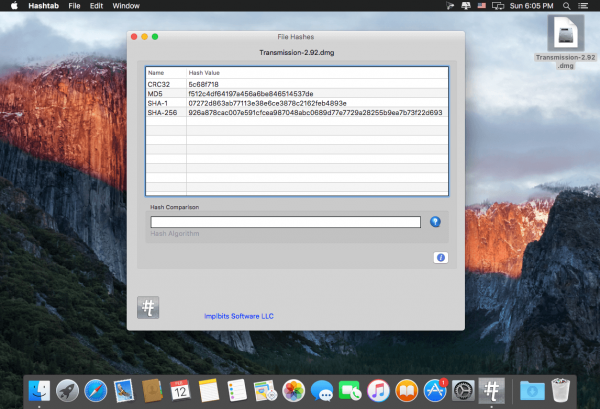Open the File menu
Screen dimensions: 600x409
74,6
